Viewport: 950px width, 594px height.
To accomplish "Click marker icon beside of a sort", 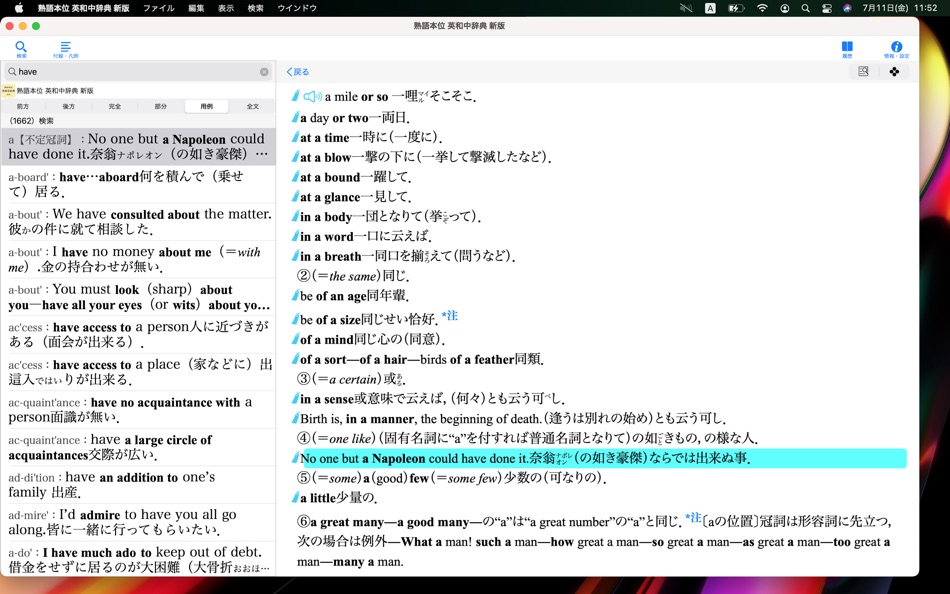I will click(295, 359).
